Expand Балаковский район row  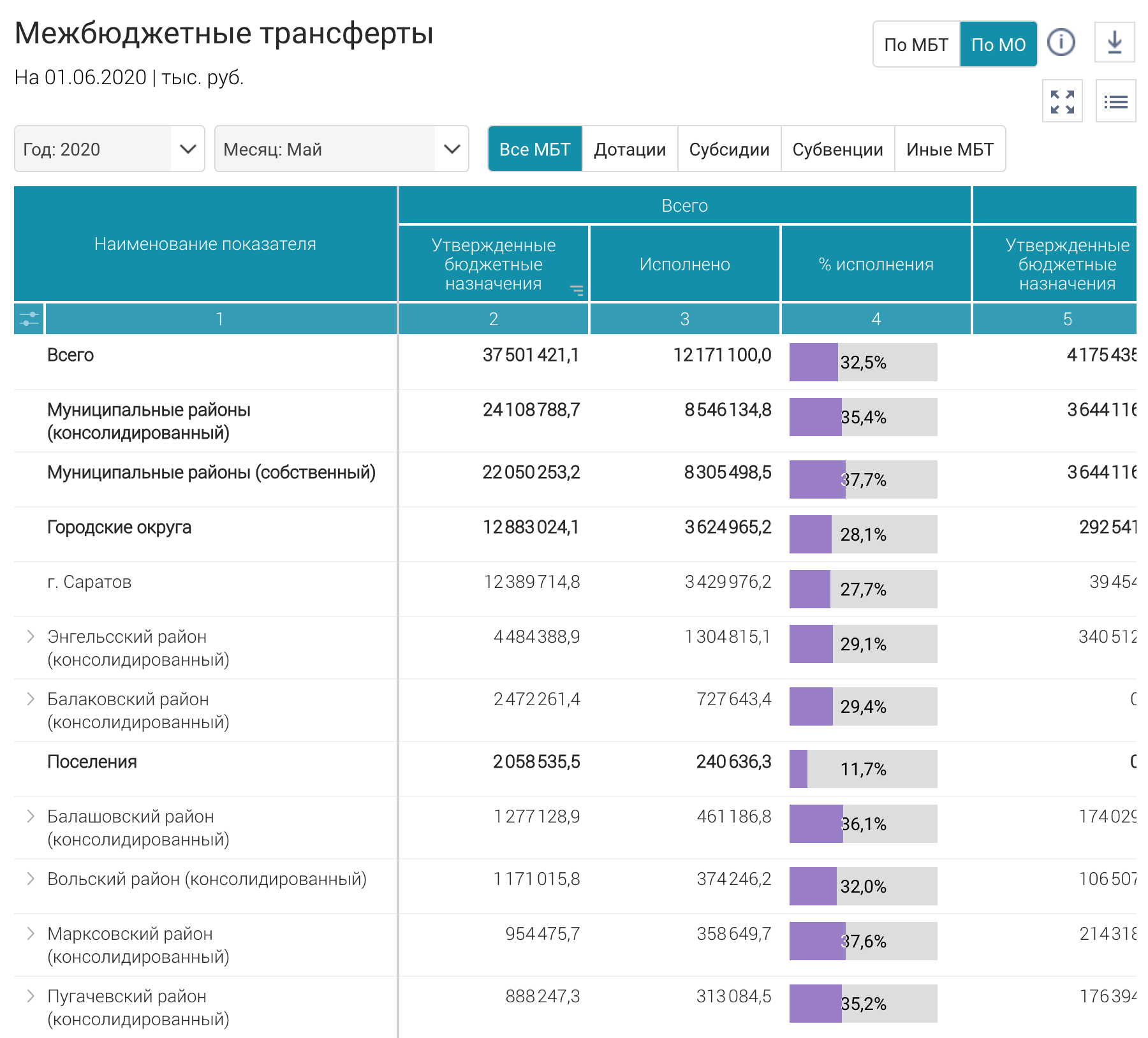(x=30, y=699)
